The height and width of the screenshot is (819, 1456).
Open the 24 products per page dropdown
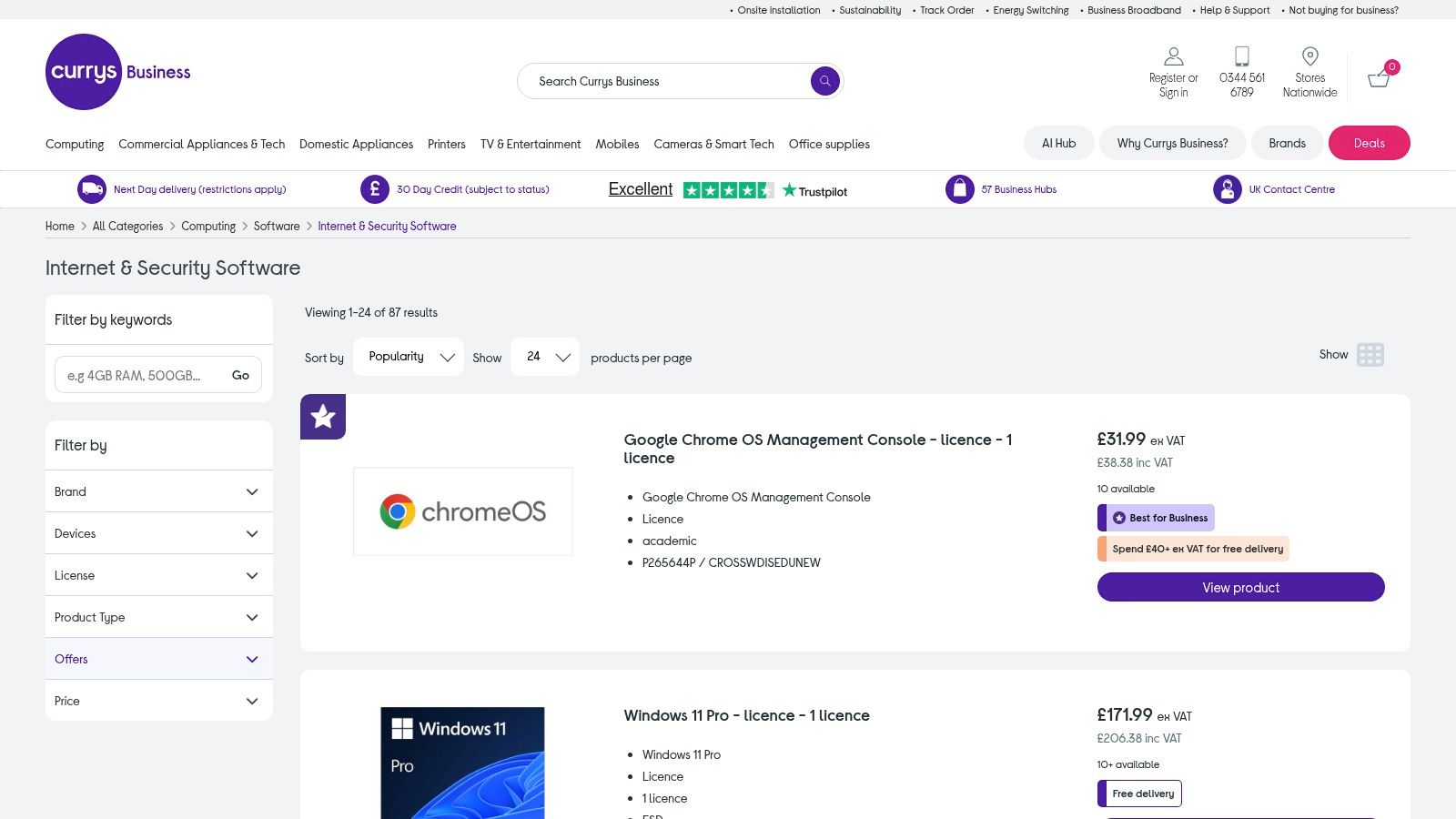click(545, 357)
